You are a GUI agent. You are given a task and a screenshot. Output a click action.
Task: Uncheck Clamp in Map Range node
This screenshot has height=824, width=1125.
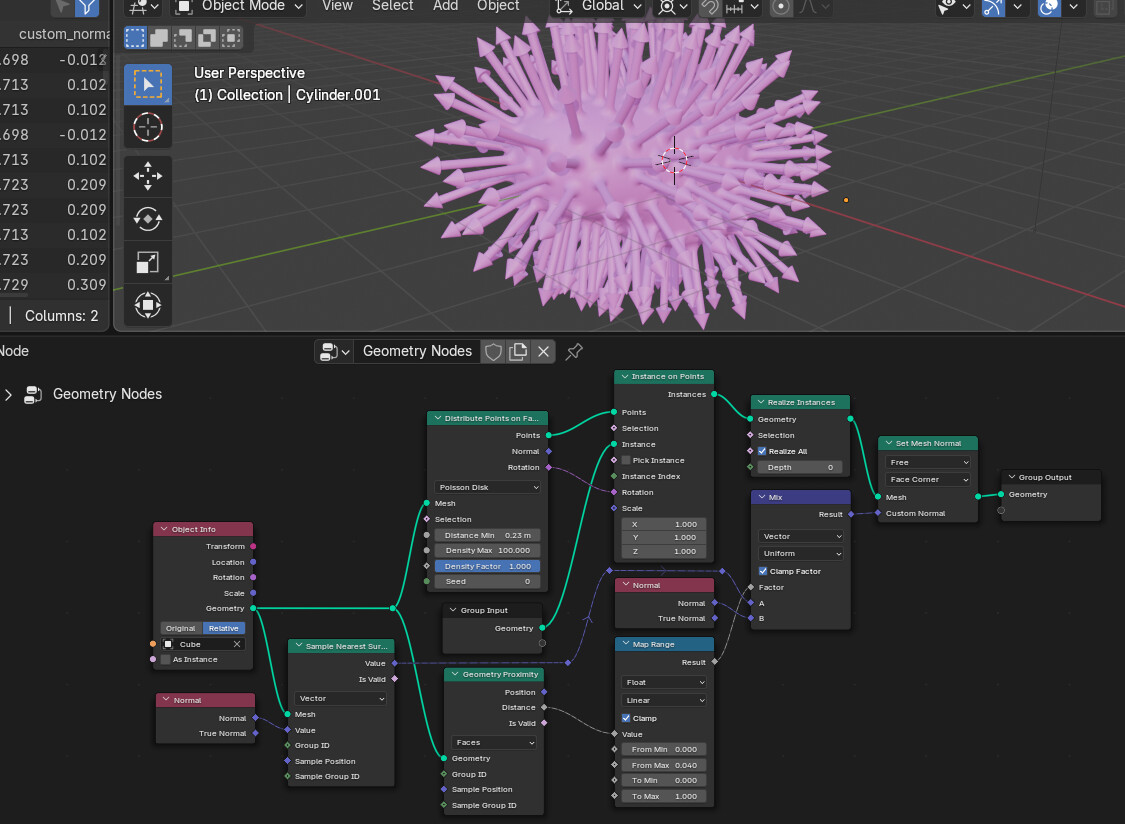click(626, 718)
